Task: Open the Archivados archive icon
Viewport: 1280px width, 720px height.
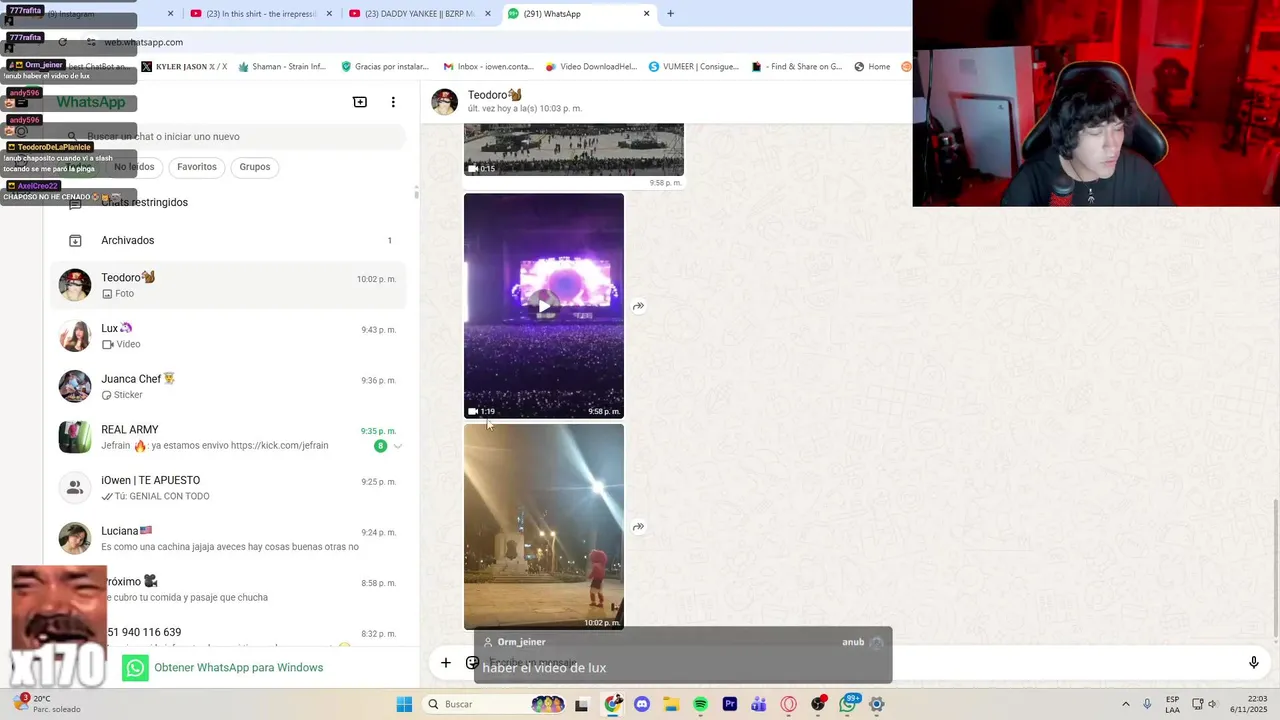Action: pyautogui.click(x=75, y=240)
